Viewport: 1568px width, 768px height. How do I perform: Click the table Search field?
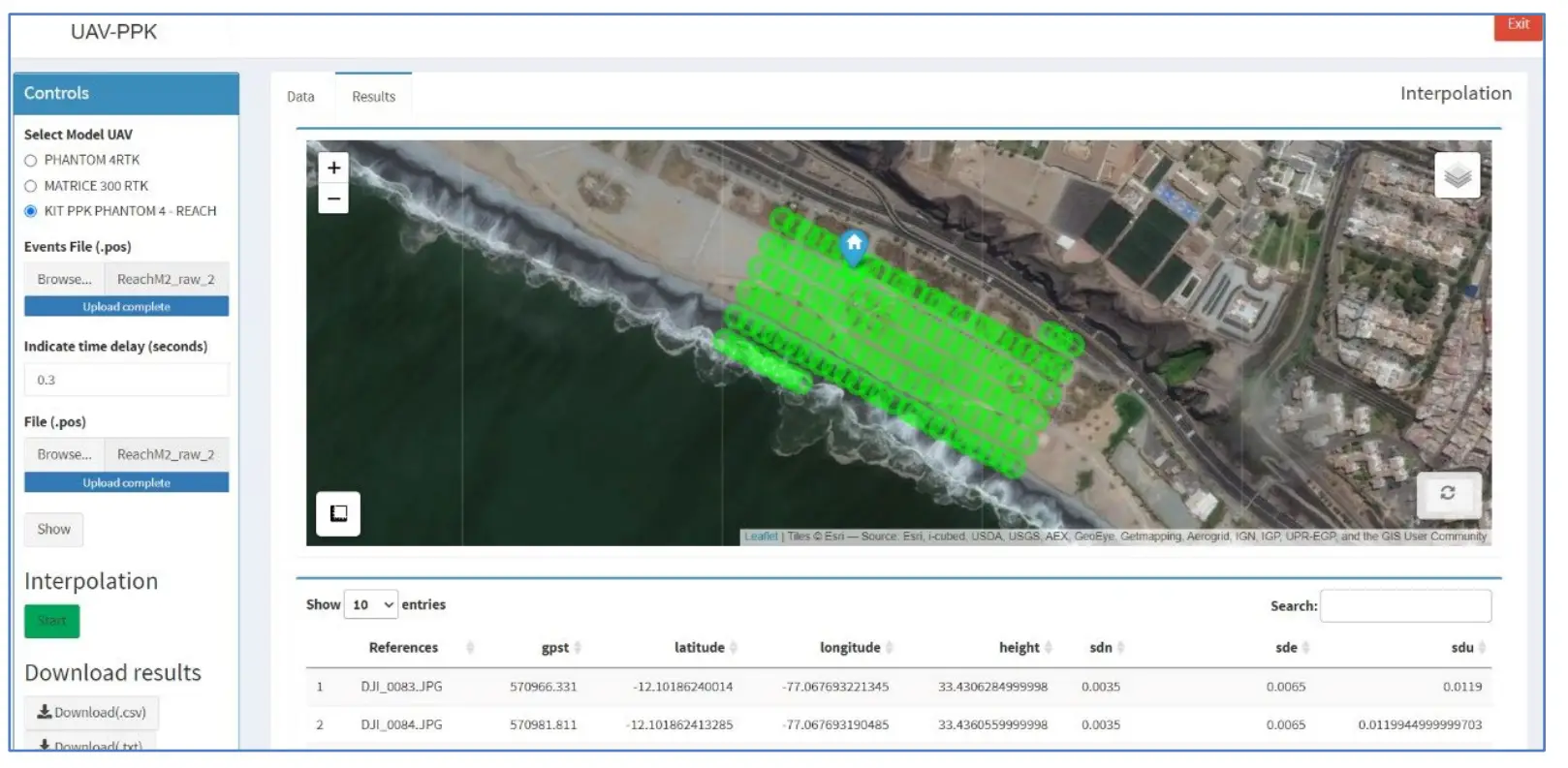point(1405,605)
